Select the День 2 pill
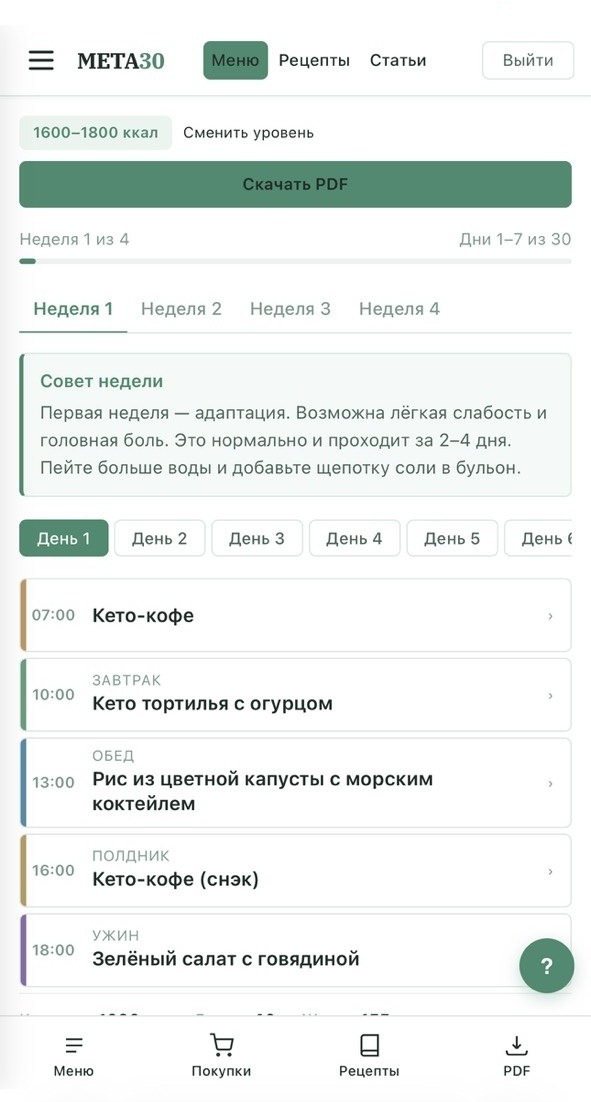 [160, 538]
